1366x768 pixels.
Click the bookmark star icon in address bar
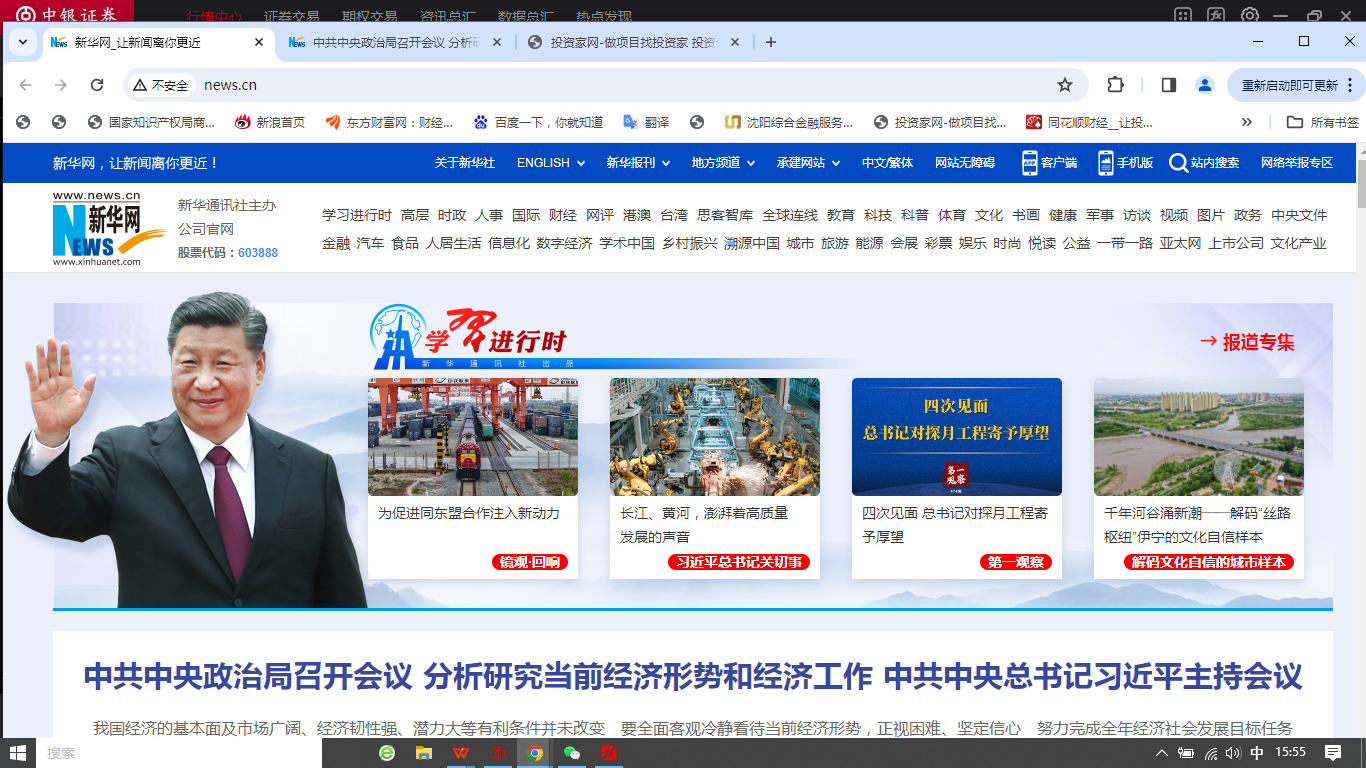pos(1065,85)
